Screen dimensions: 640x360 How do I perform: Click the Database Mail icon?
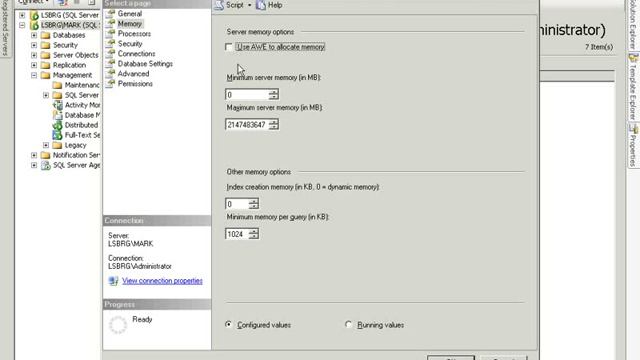[58, 115]
